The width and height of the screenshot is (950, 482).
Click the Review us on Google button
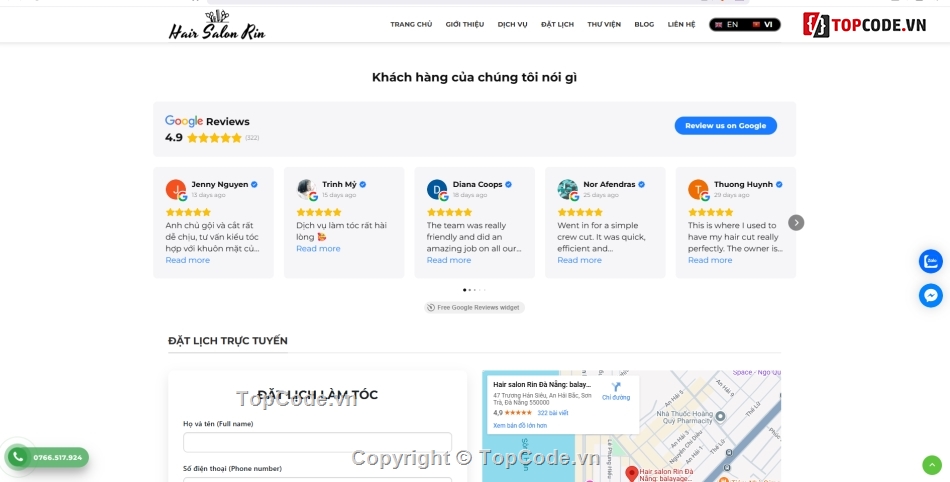[725, 125]
